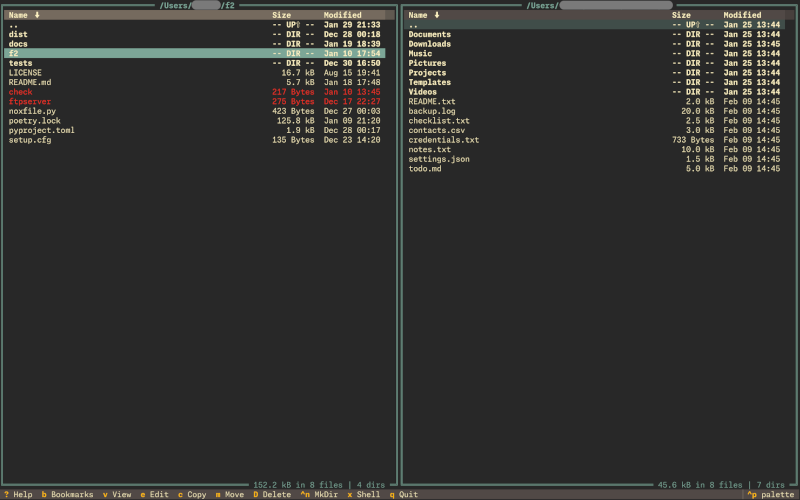Click 20.0 kB size of backup.log
This screenshot has width=800, height=500.
(697, 111)
